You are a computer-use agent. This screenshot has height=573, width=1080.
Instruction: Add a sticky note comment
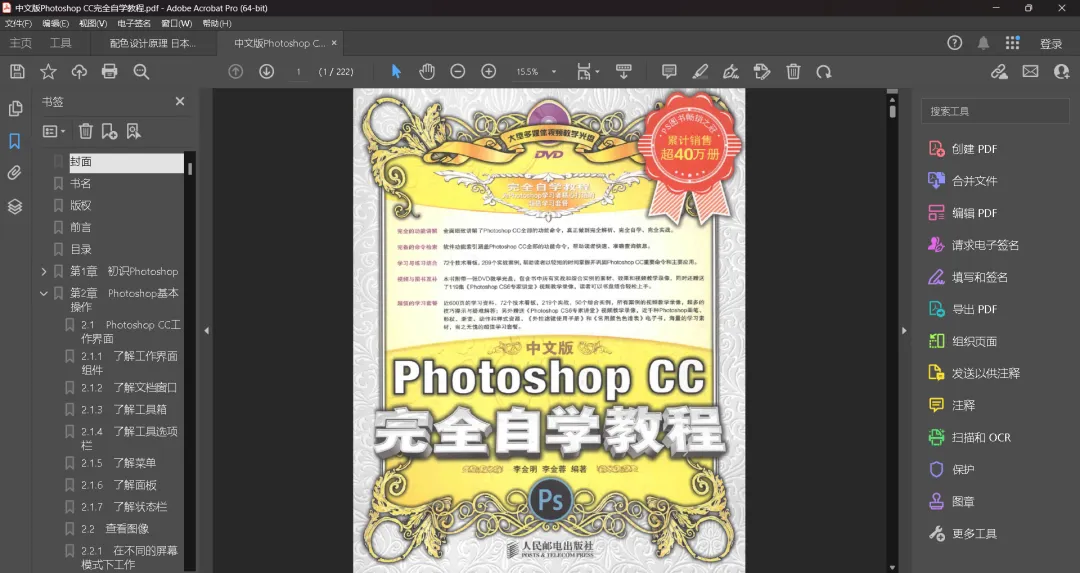(669, 72)
